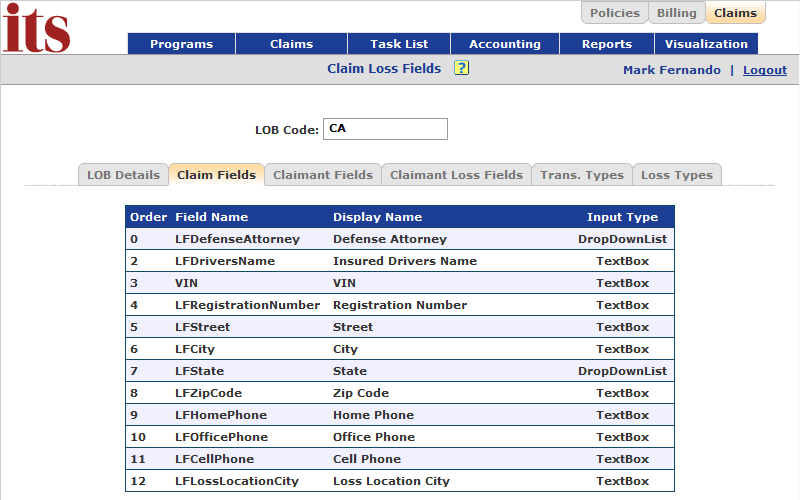This screenshot has width=800, height=500.
Task: Click the Input Type column header
Action: (x=622, y=217)
